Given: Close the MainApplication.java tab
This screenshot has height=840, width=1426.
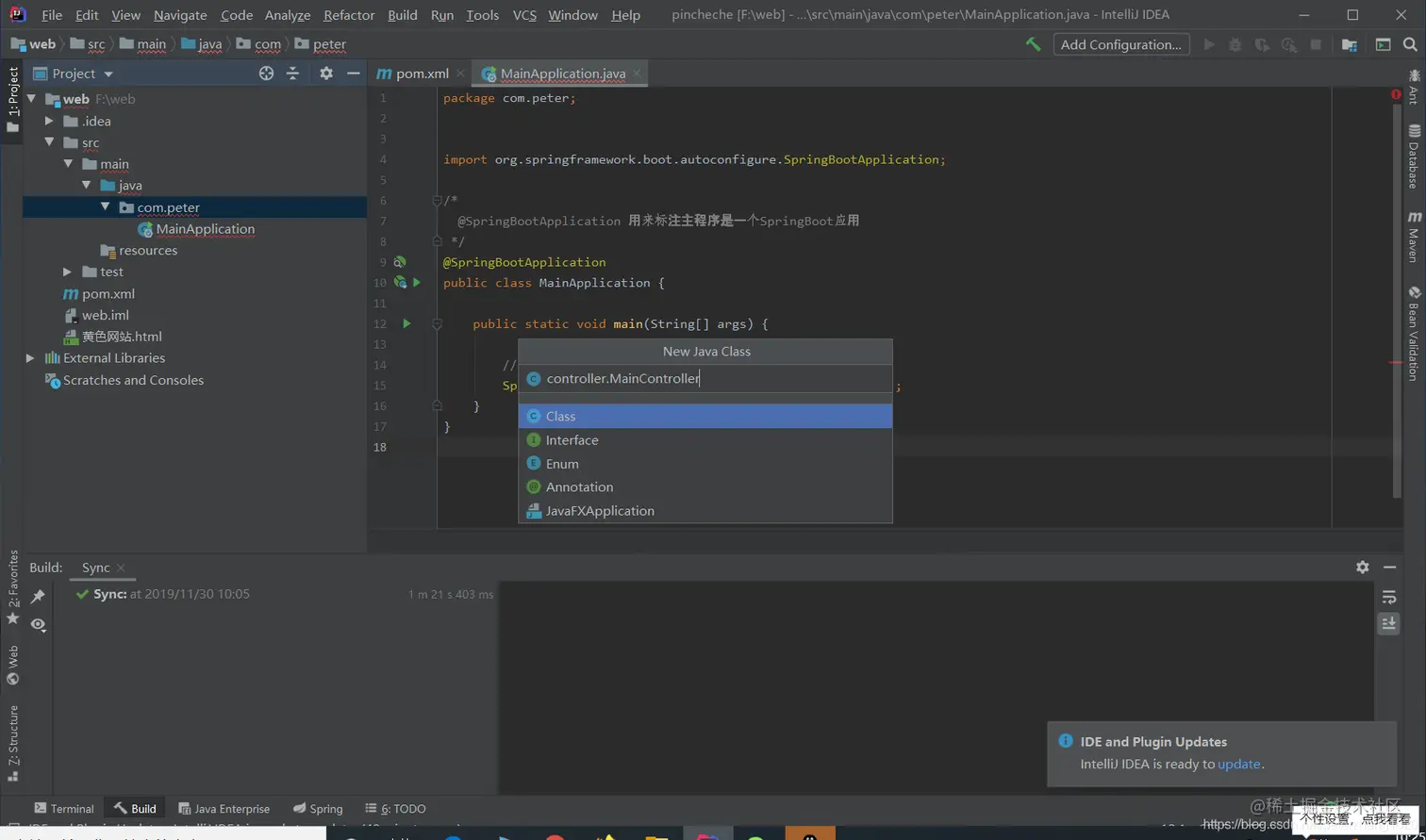Looking at the screenshot, I should (637, 73).
